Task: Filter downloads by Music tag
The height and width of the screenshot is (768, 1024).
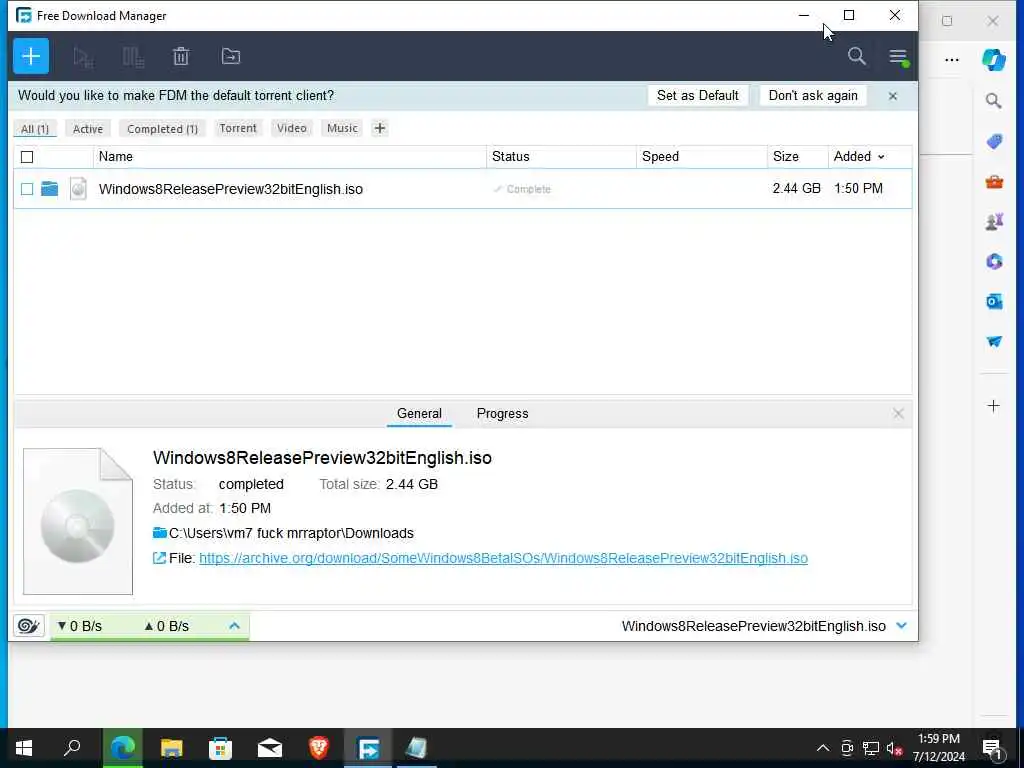Action: [x=342, y=128]
